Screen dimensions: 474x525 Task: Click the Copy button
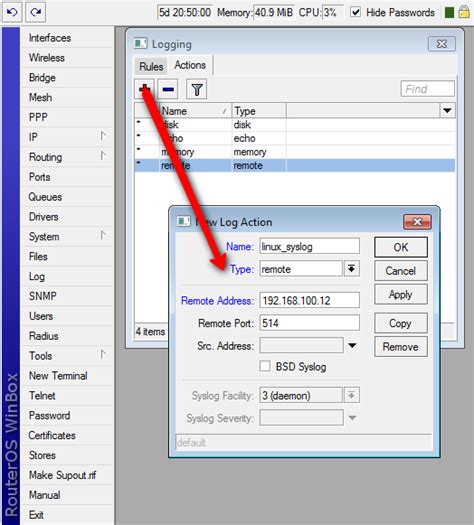401,323
